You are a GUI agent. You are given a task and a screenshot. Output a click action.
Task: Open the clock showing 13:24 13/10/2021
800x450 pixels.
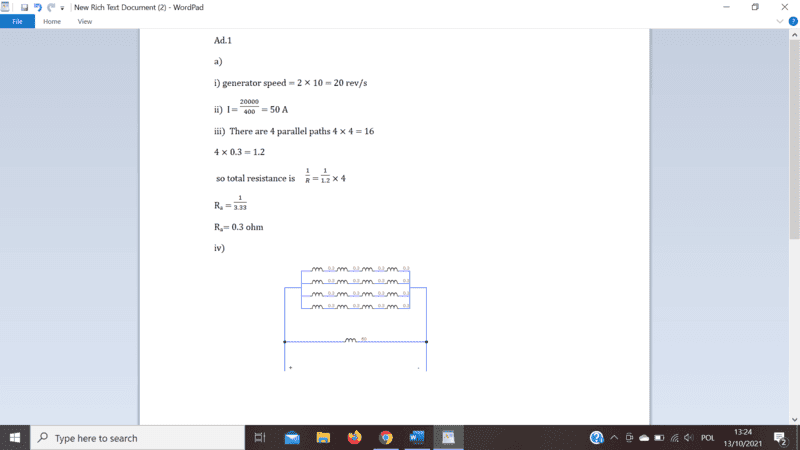coord(742,438)
